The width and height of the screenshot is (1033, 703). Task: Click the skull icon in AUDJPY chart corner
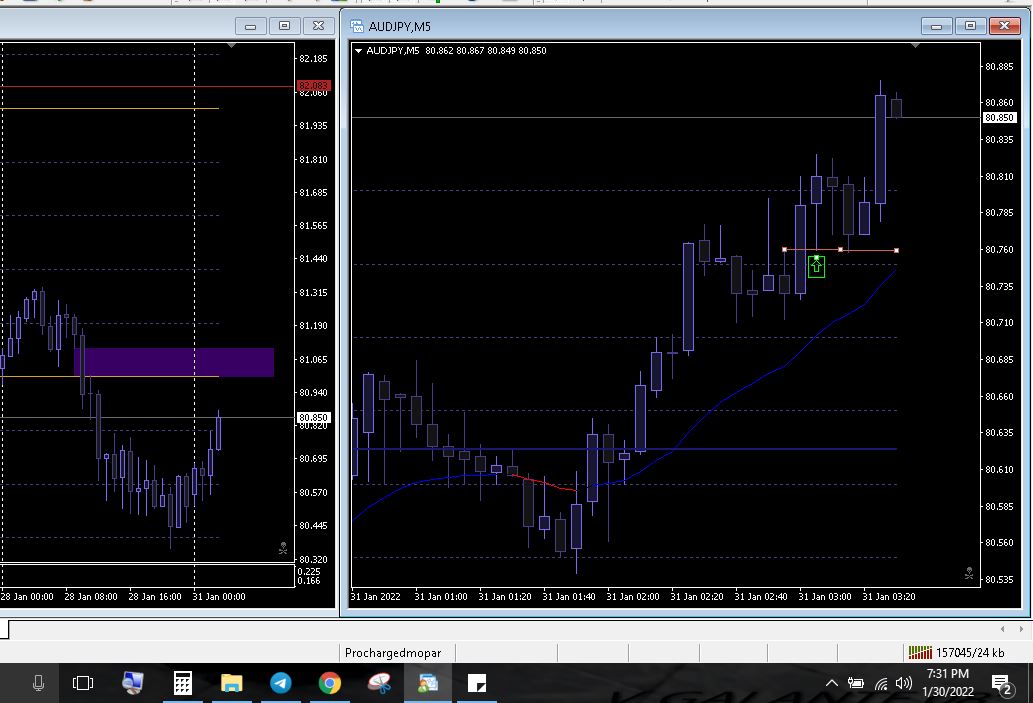coord(968,573)
